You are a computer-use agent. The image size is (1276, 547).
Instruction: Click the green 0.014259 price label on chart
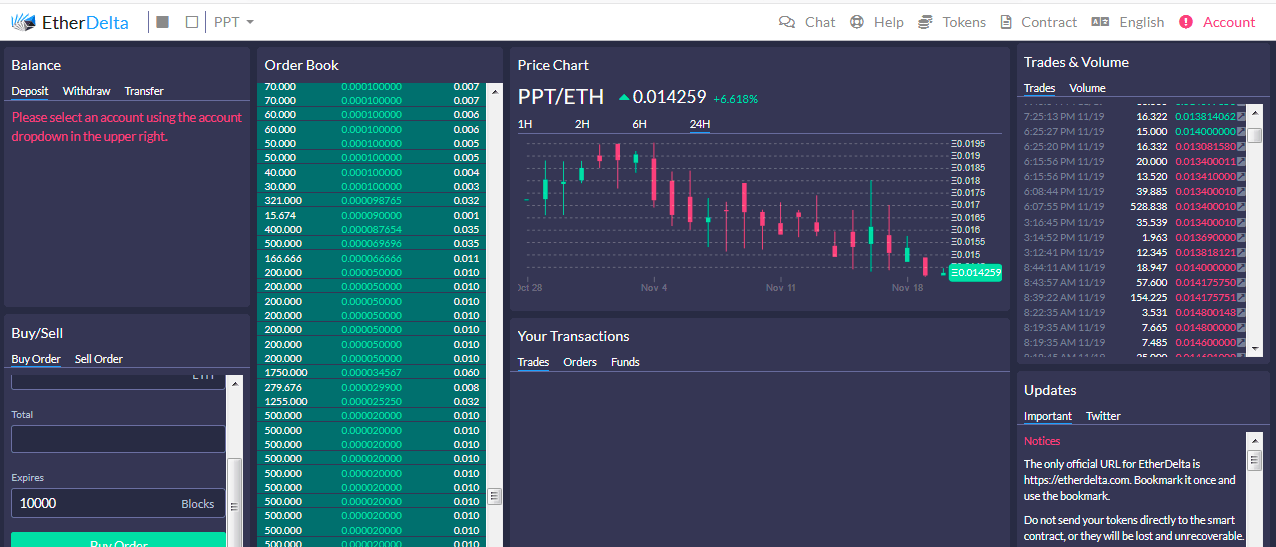click(975, 272)
